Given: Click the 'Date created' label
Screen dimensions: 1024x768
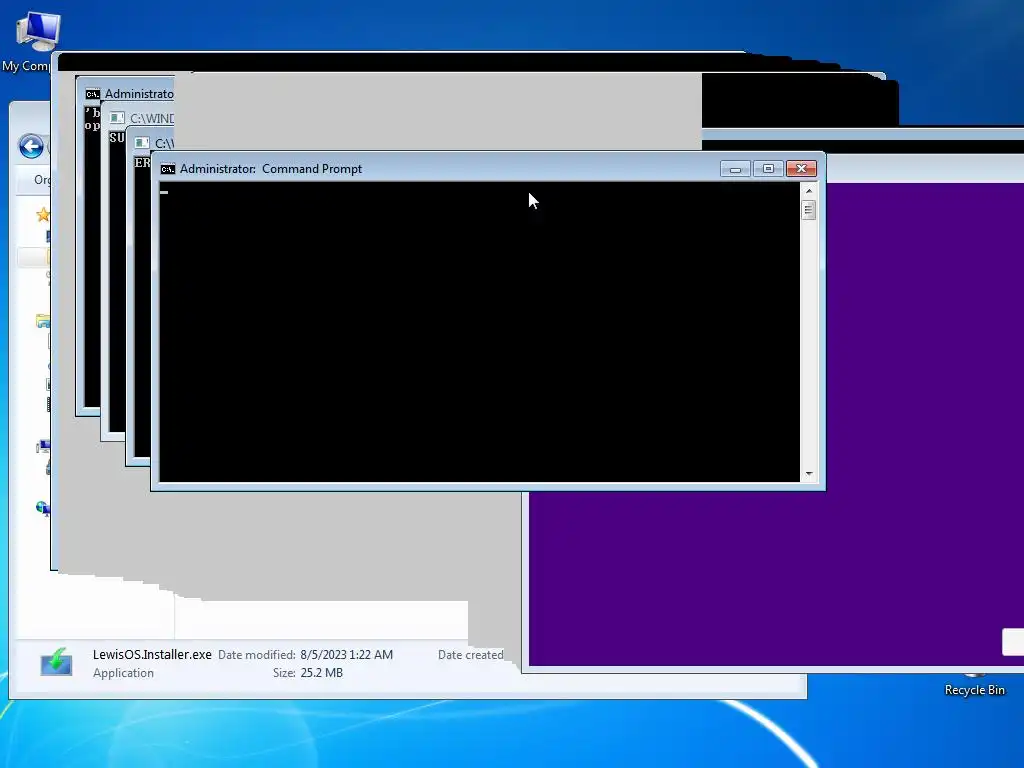Looking at the screenshot, I should pyautogui.click(x=470, y=654).
